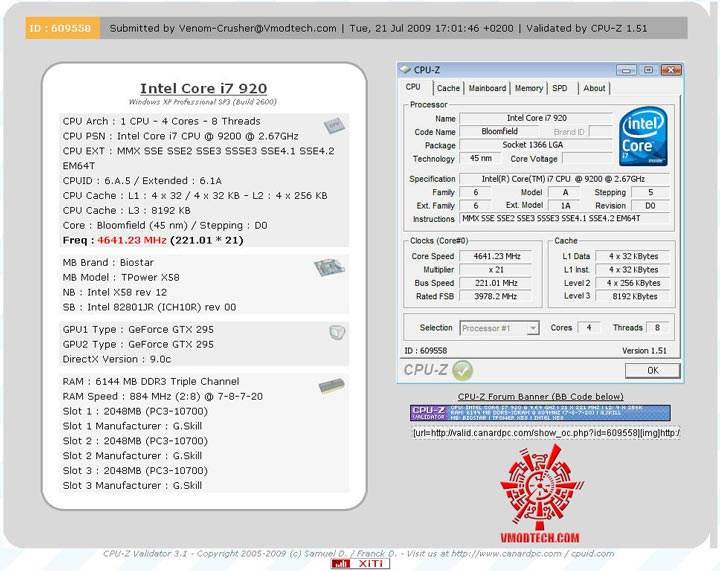Image resolution: width=720 pixels, height=571 pixels.
Task: Click the Intel Core i7 920 title link
Action: pos(203,88)
